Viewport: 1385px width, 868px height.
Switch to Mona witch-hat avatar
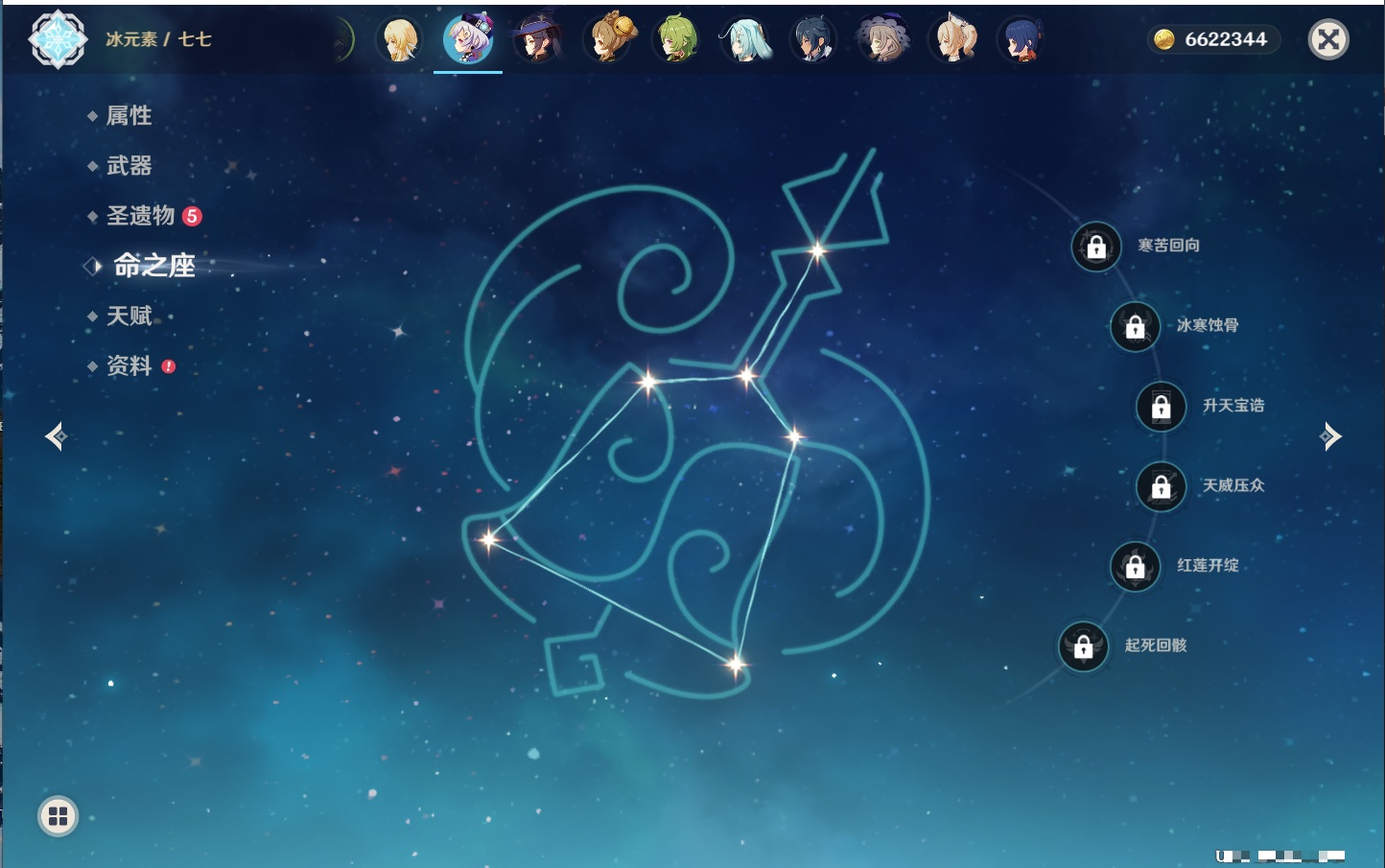point(536,39)
